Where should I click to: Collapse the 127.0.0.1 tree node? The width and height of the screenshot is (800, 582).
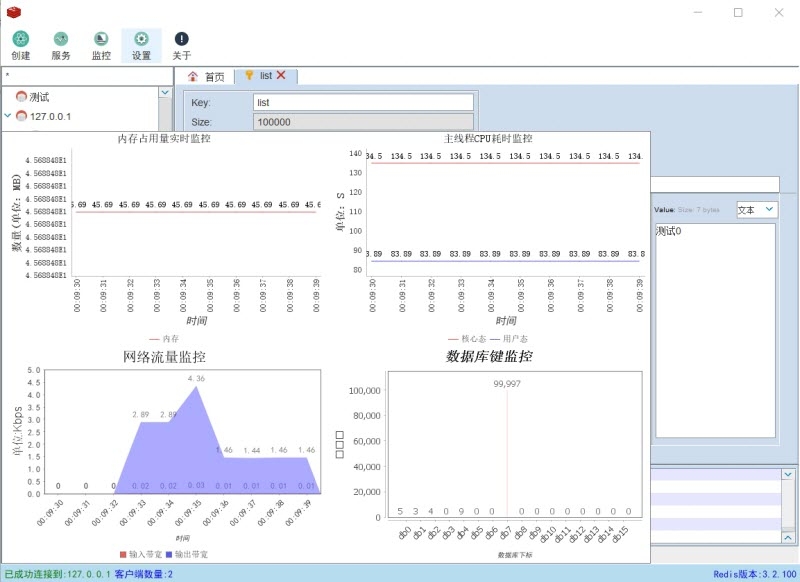[8, 115]
